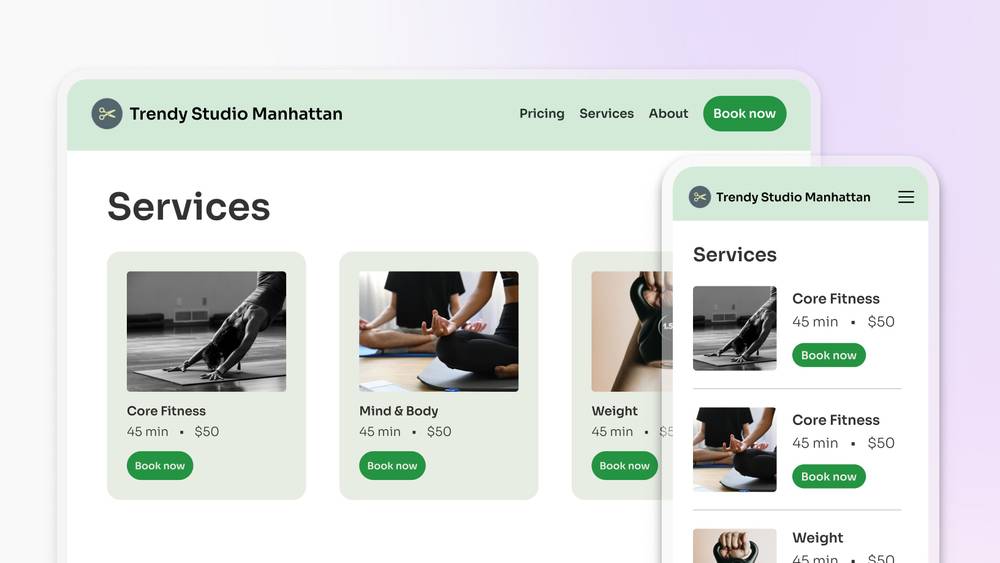Click the scissors logo in desktop header

[107, 113]
